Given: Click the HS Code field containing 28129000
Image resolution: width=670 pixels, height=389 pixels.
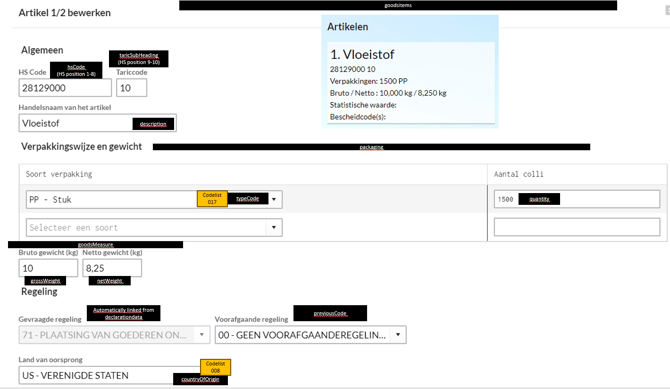Looking at the screenshot, I should tap(65, 88).
